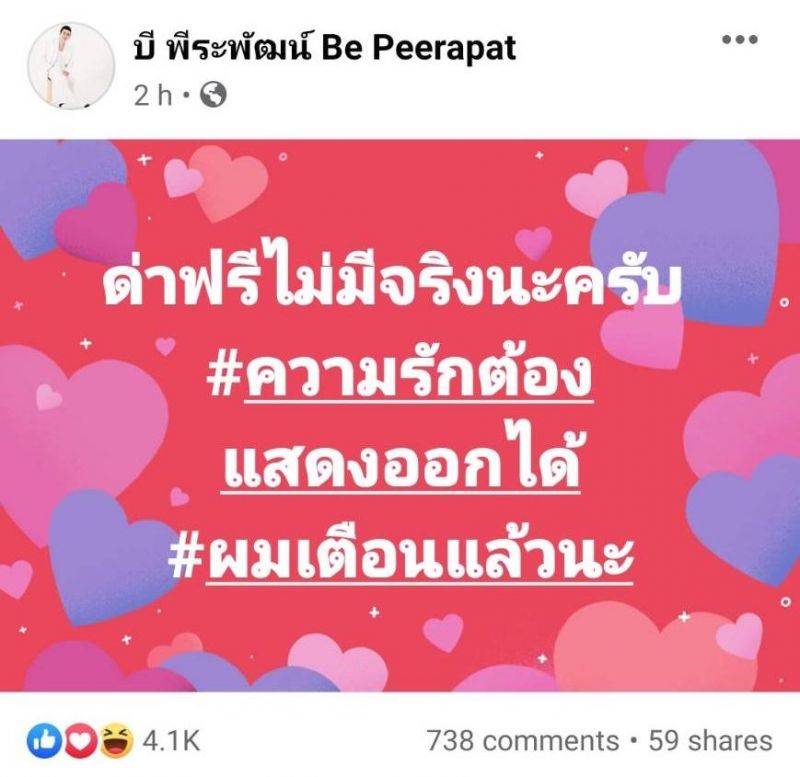Click hashtag line แสดงออกได้

click(x=401, y=464)
